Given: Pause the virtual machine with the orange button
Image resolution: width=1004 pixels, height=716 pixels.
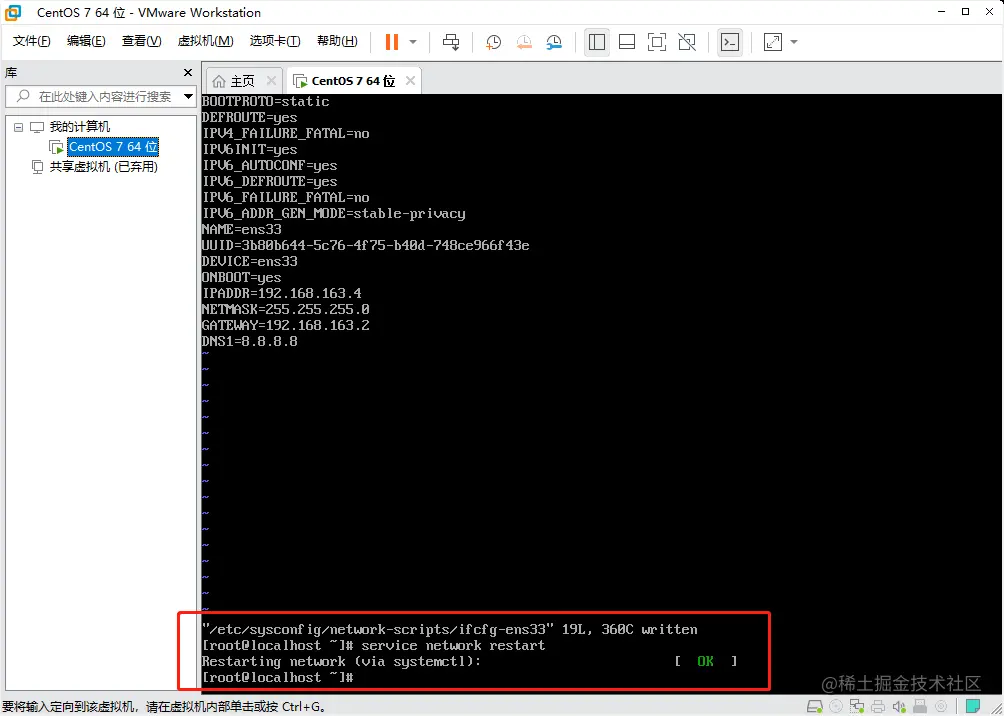Looking at the screenshot, I should (392, 42).
